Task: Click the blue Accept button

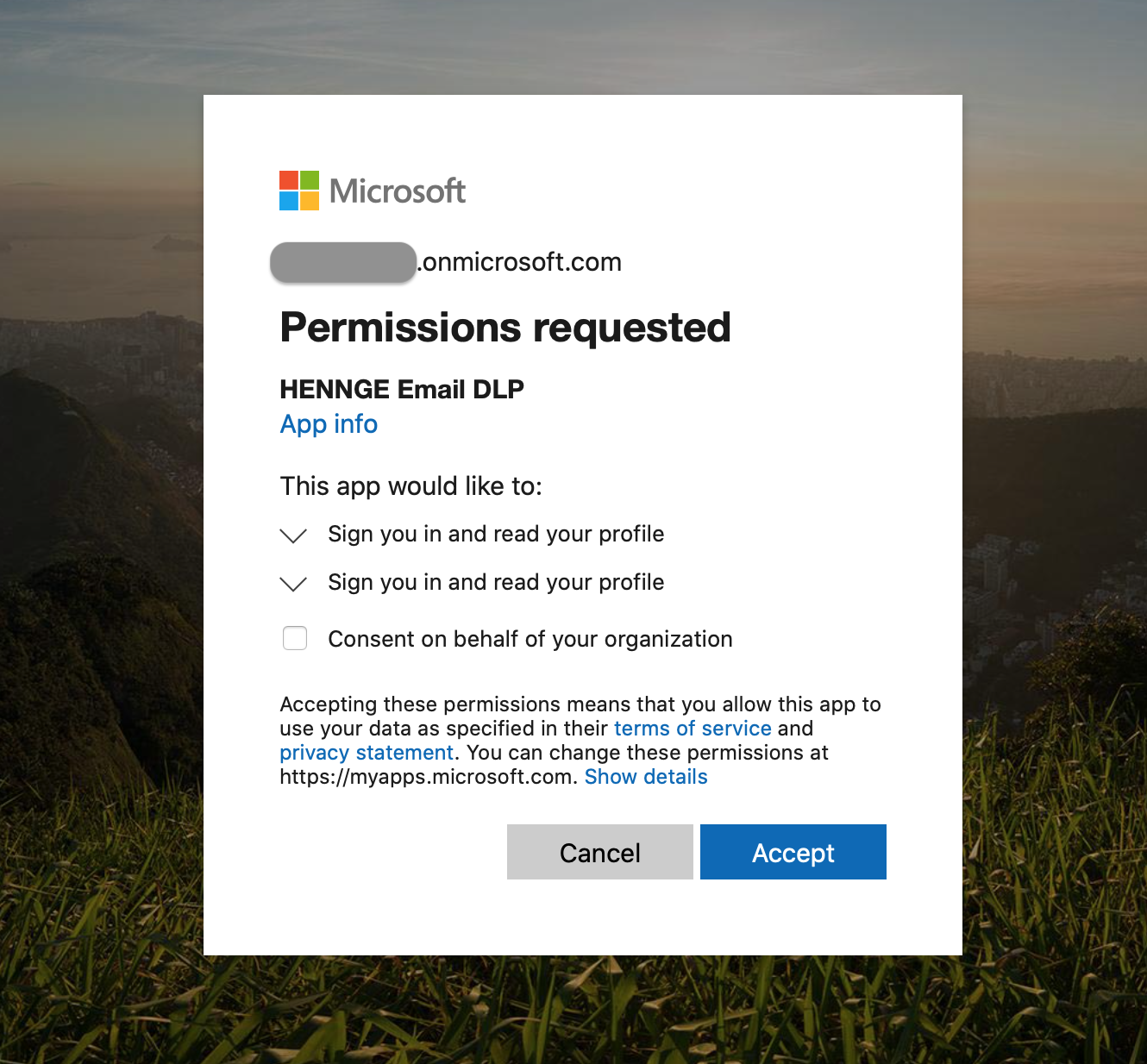Action: 793,852
